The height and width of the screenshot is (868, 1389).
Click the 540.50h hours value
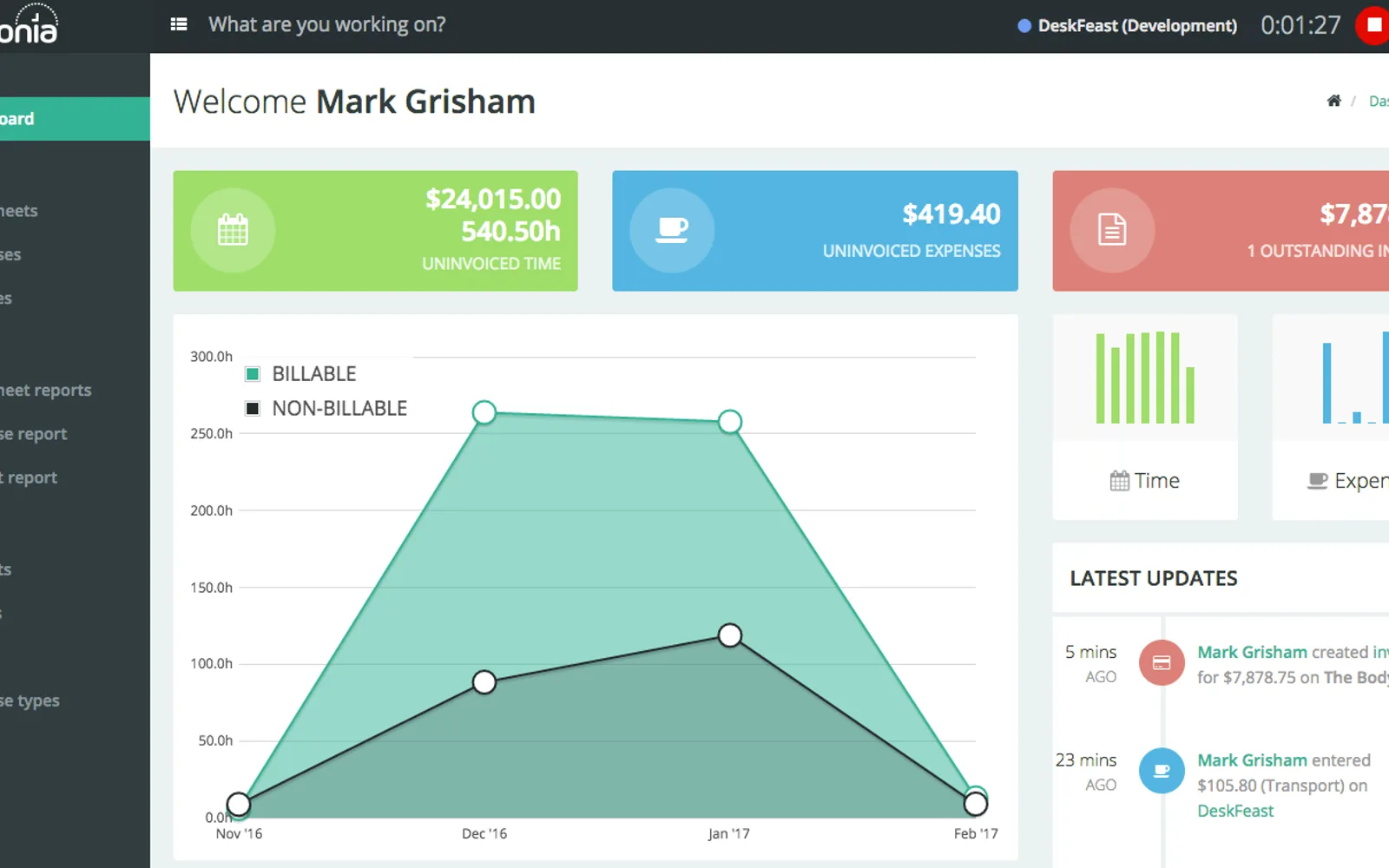511,232
